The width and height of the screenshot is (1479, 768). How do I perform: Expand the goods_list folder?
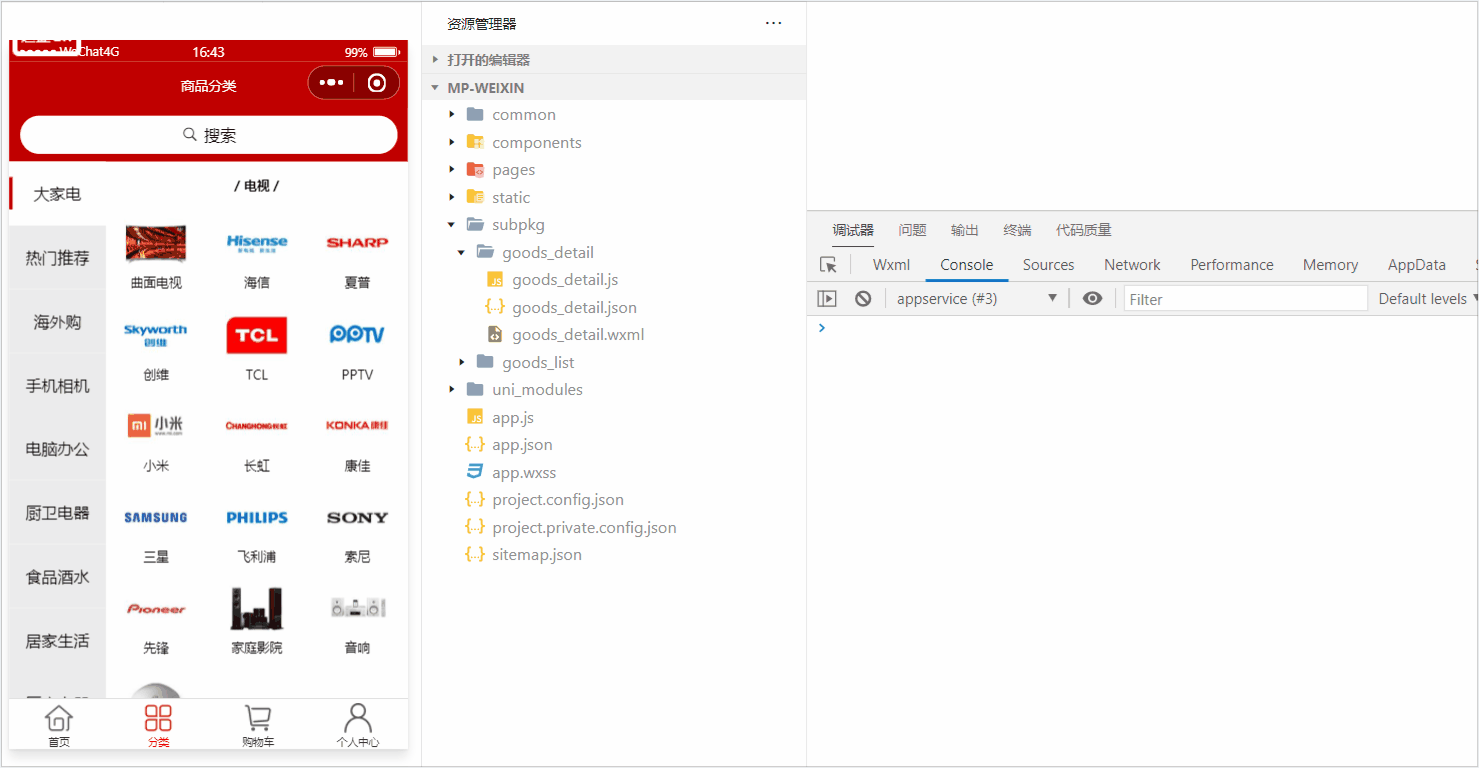coord(461,362)
